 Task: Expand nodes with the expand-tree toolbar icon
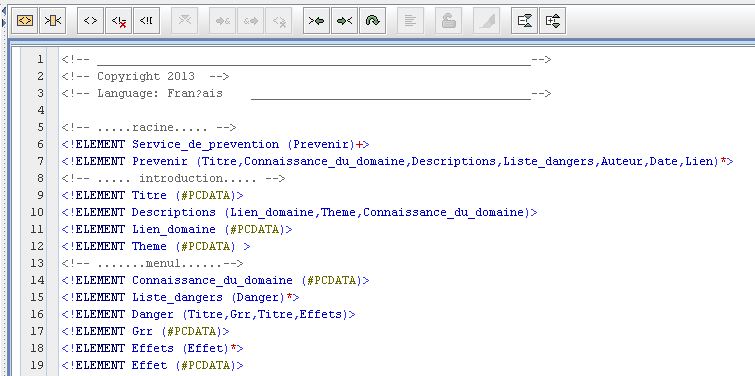point(553,21)
